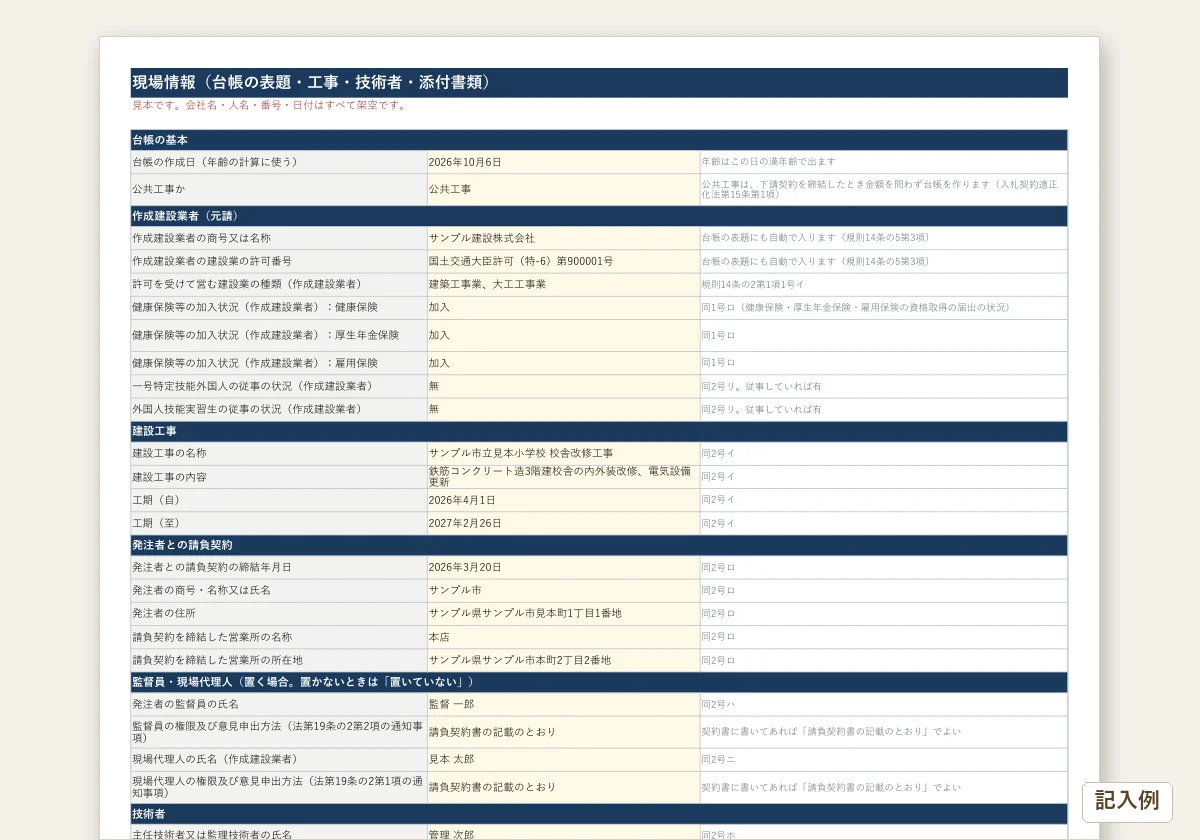Click the start date 2026年4月1日
1200x840 pixels.
click(x=564, y=500)
